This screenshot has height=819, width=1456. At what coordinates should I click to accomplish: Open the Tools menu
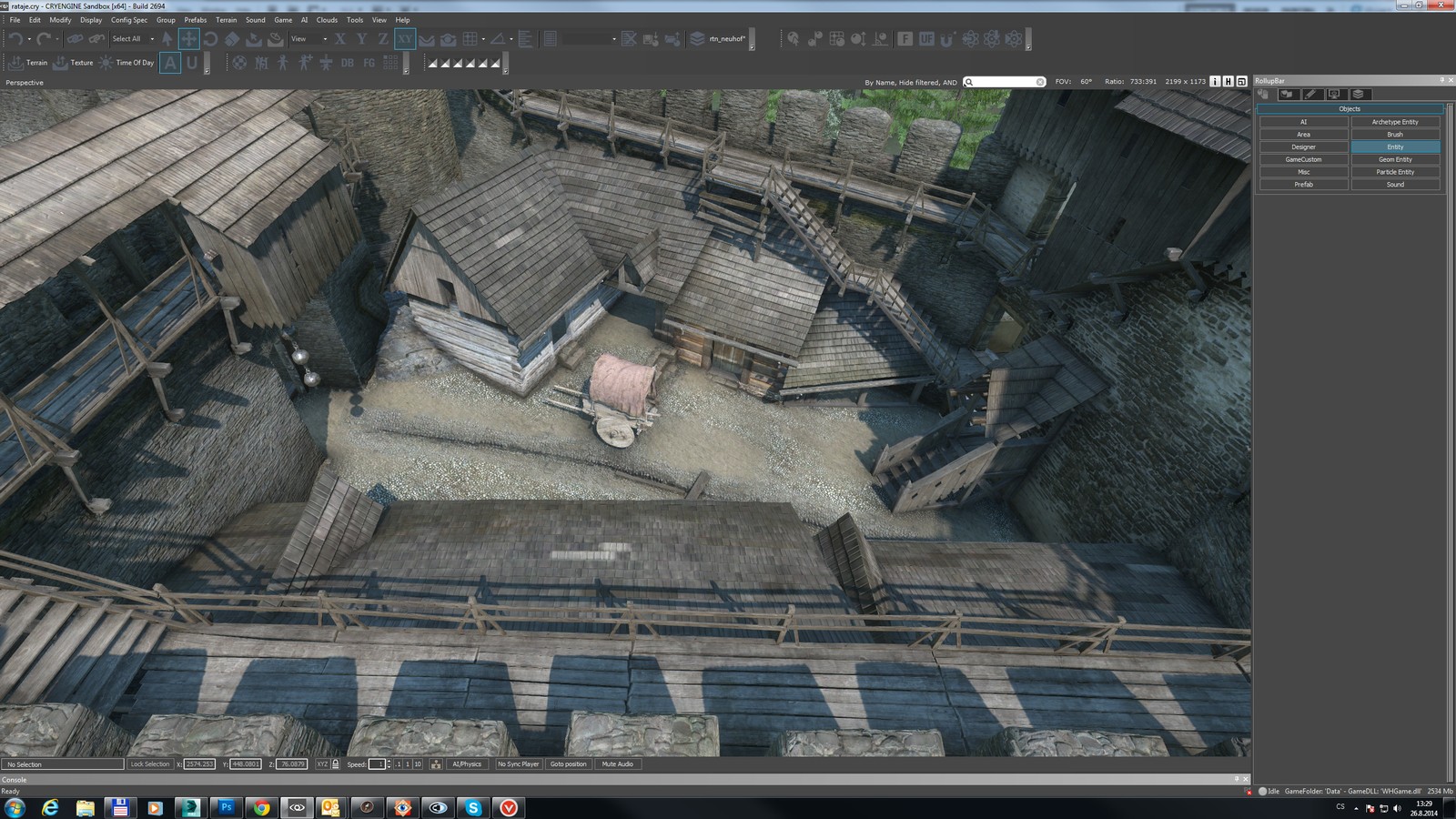tap(355, 19)
